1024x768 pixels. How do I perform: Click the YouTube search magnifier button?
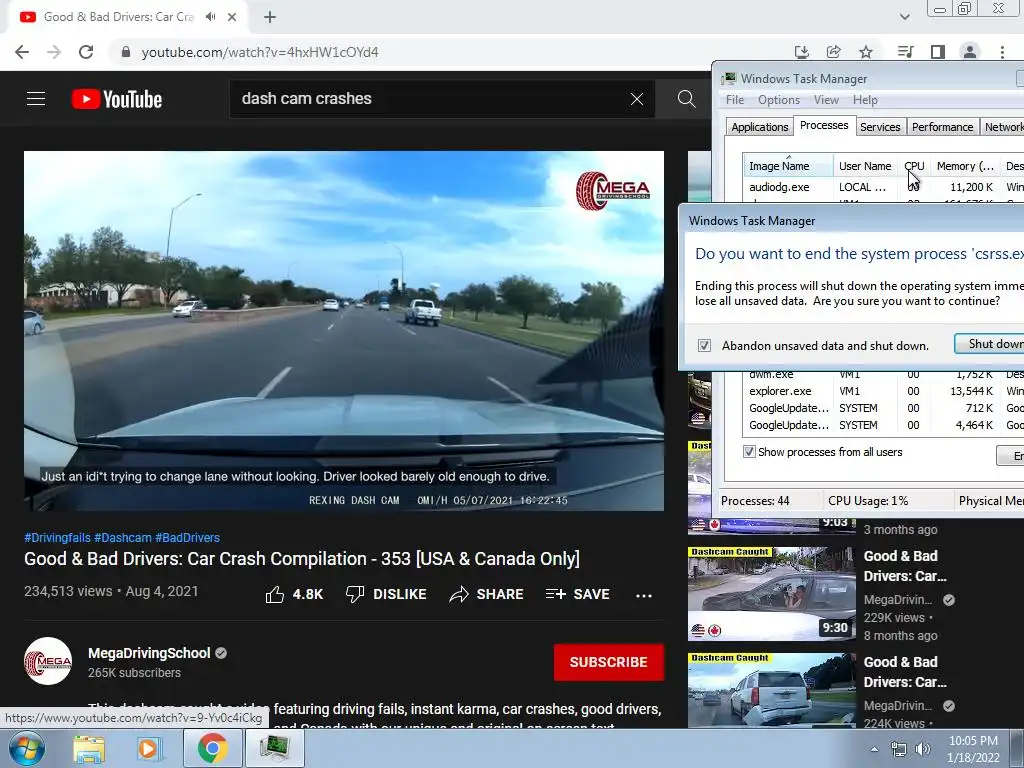[x=686, y=99]
